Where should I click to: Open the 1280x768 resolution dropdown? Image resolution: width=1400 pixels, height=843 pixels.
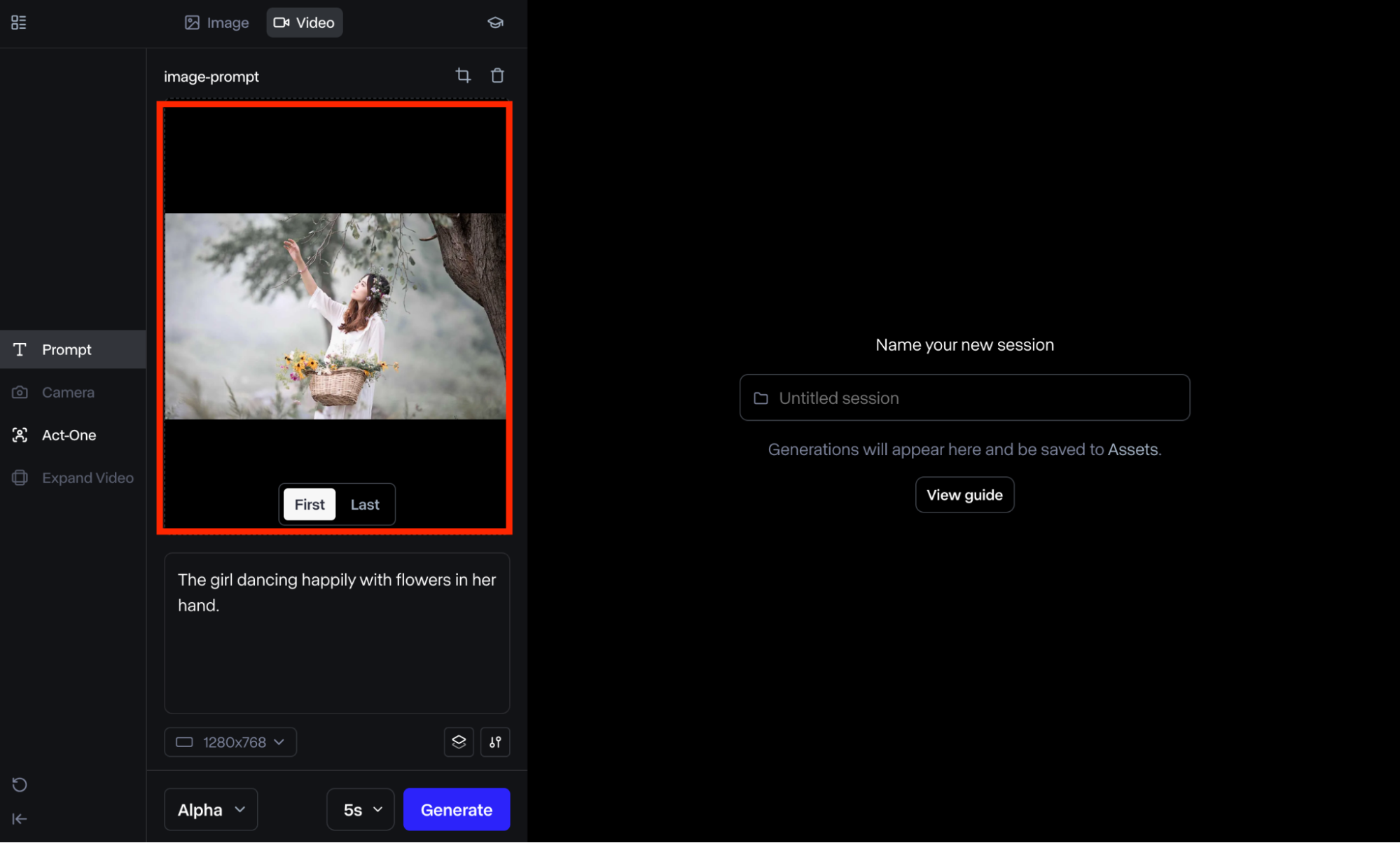tap(230, 742)
